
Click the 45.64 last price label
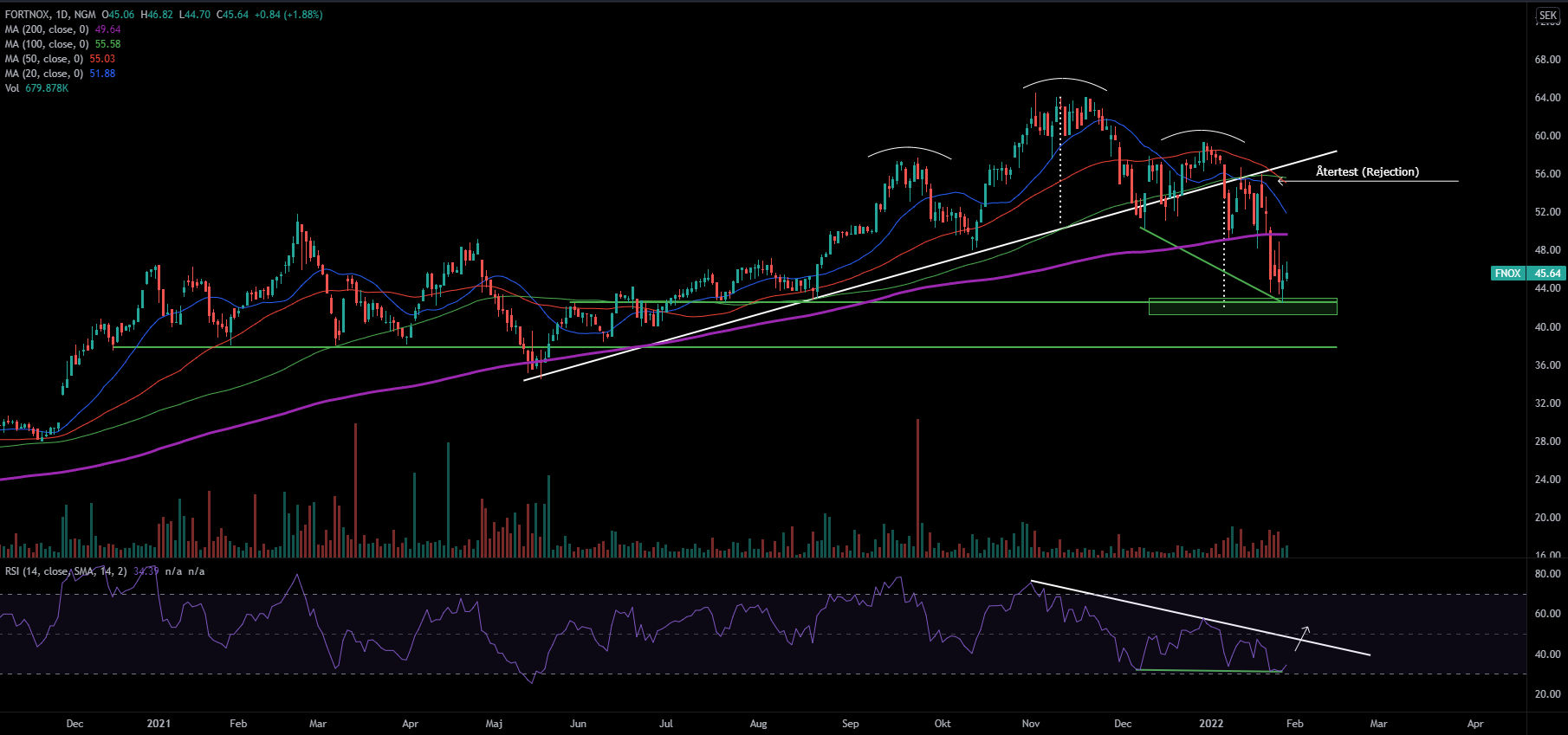point(1547,274)
